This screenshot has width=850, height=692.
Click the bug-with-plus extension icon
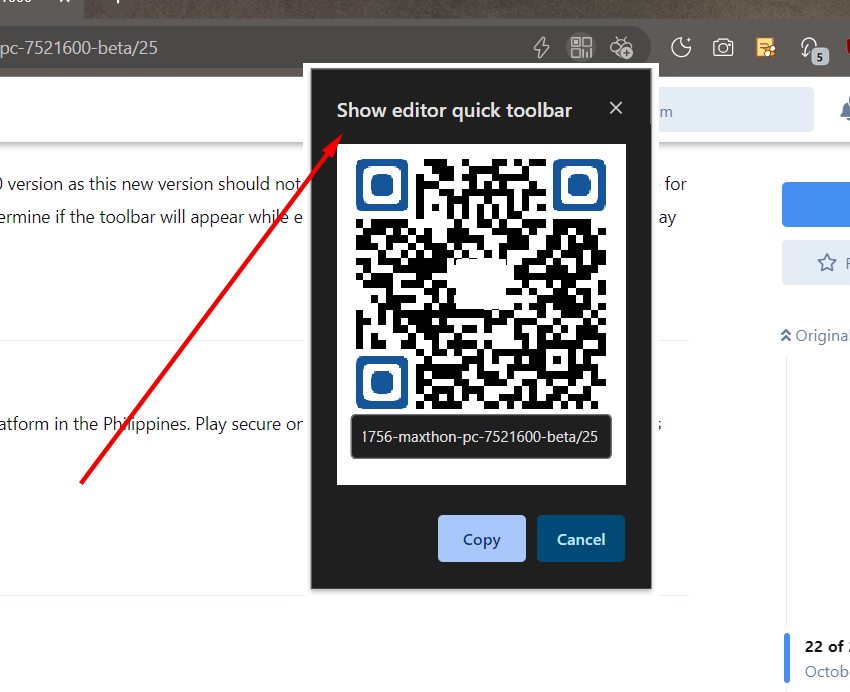tap(621, 47)
